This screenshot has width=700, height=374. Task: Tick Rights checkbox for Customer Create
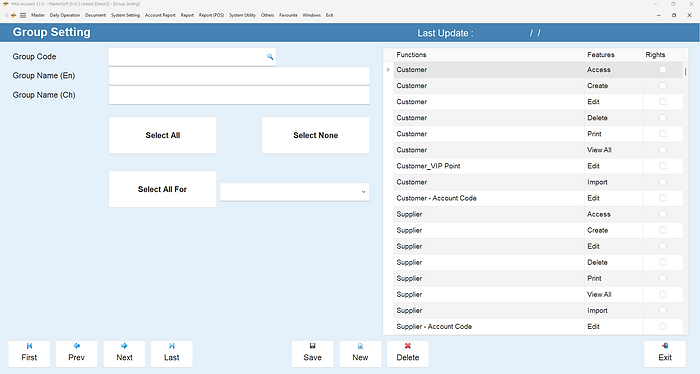pos(662,86)
